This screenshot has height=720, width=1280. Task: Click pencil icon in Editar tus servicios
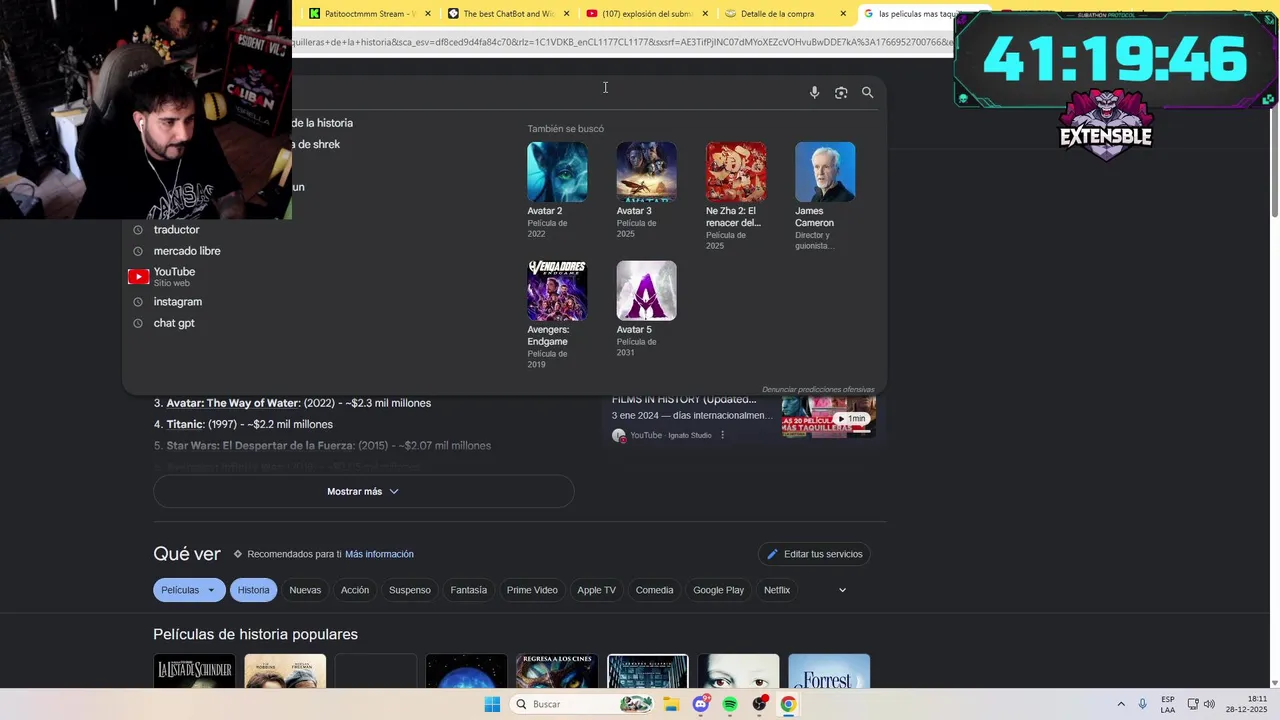772,554
